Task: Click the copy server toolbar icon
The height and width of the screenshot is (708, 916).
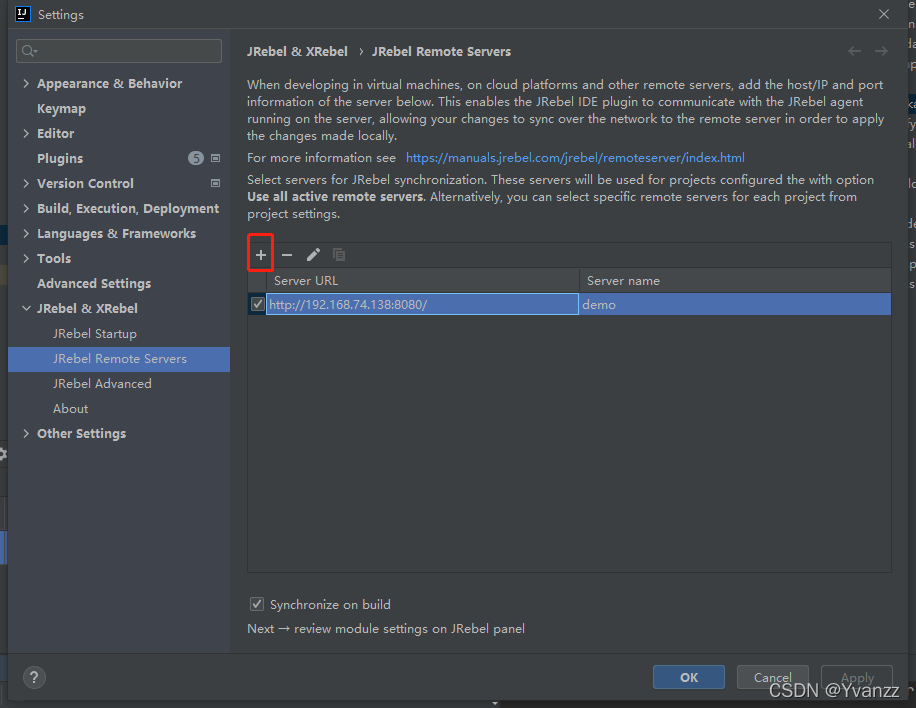Action: tap(339, 255)
